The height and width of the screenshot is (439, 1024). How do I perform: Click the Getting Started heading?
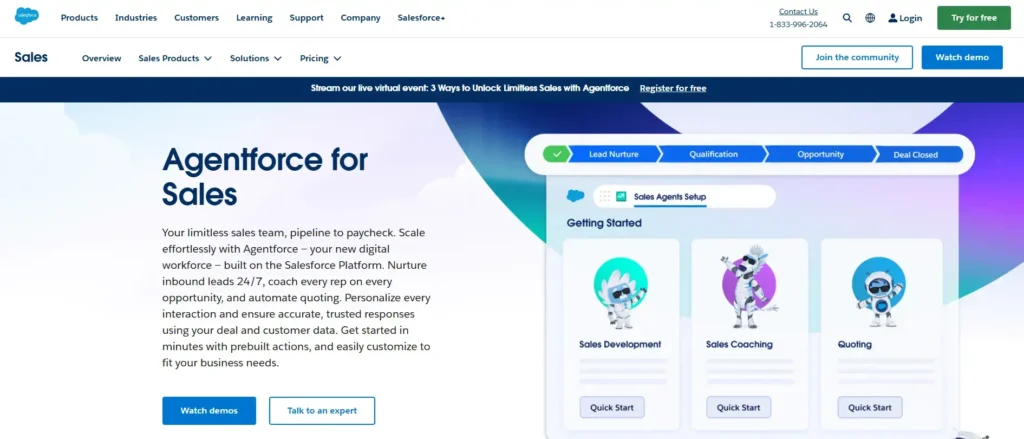coord(604,223)
